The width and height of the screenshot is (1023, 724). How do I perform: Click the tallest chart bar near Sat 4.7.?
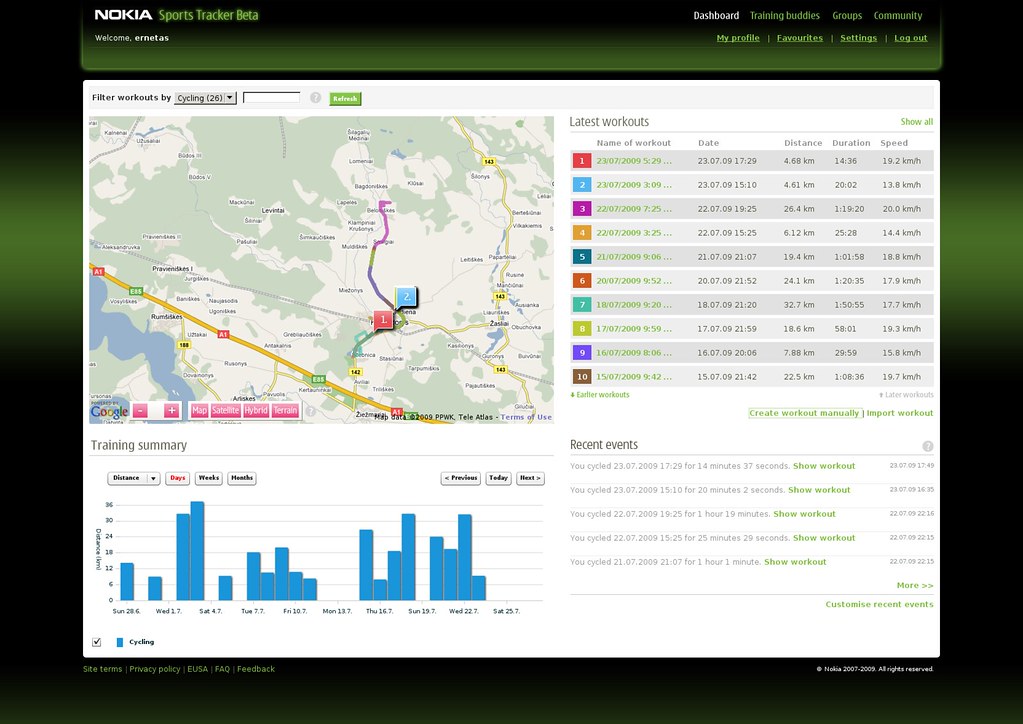tap(197, 551)
